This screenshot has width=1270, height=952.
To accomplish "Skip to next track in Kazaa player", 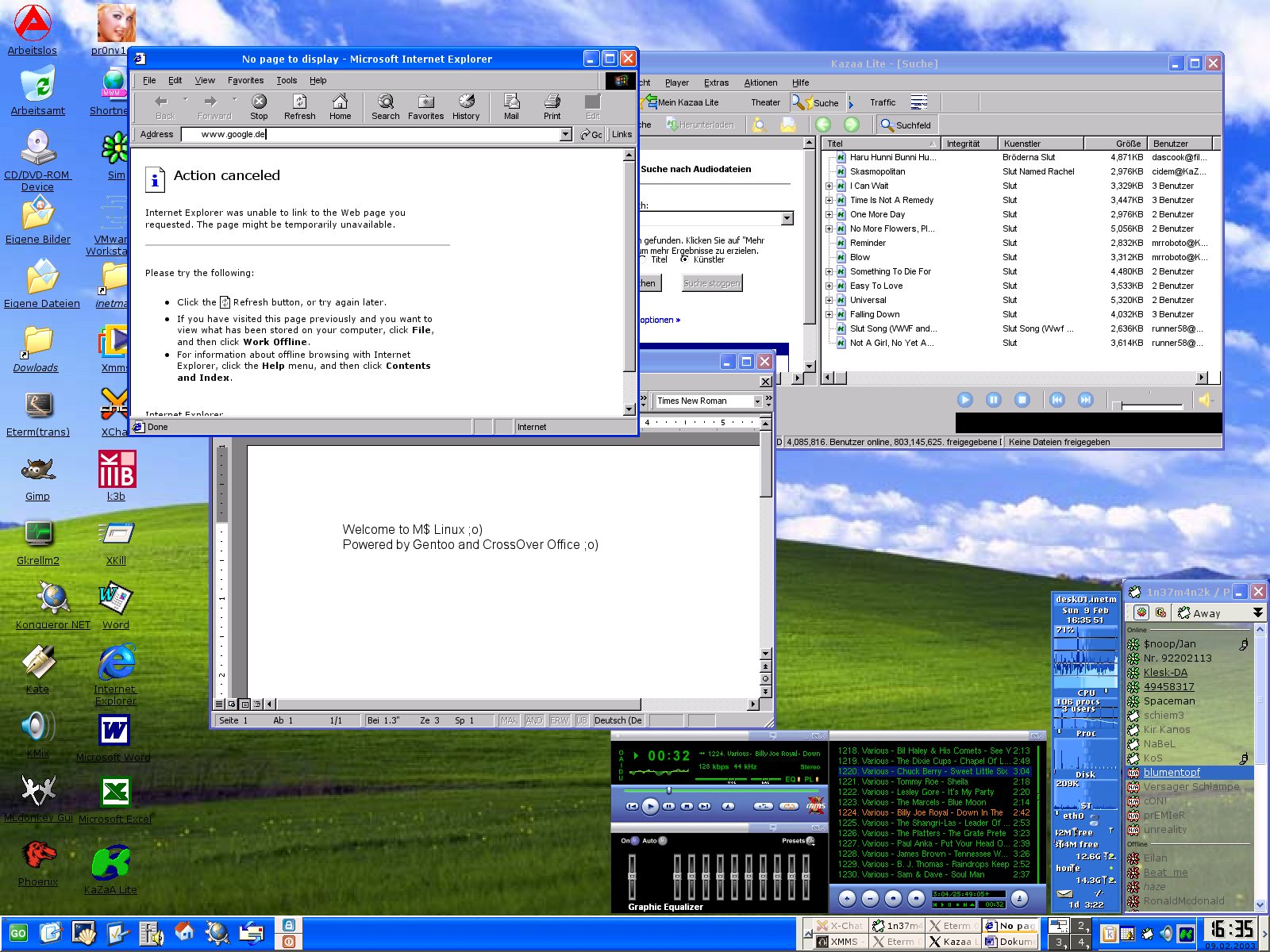I will point(1085,400).
